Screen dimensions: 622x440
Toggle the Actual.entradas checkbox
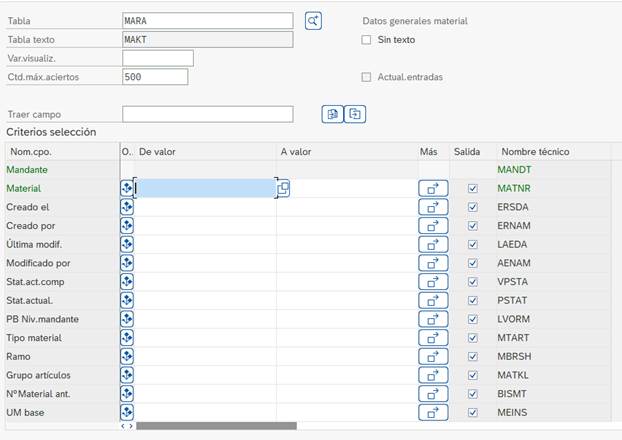tap(366, 77)
